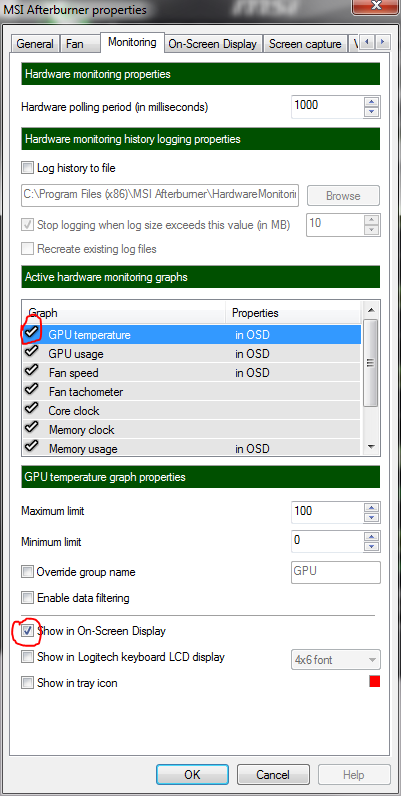
Task: Click the log size limit value field
Action: click(335, 225)
